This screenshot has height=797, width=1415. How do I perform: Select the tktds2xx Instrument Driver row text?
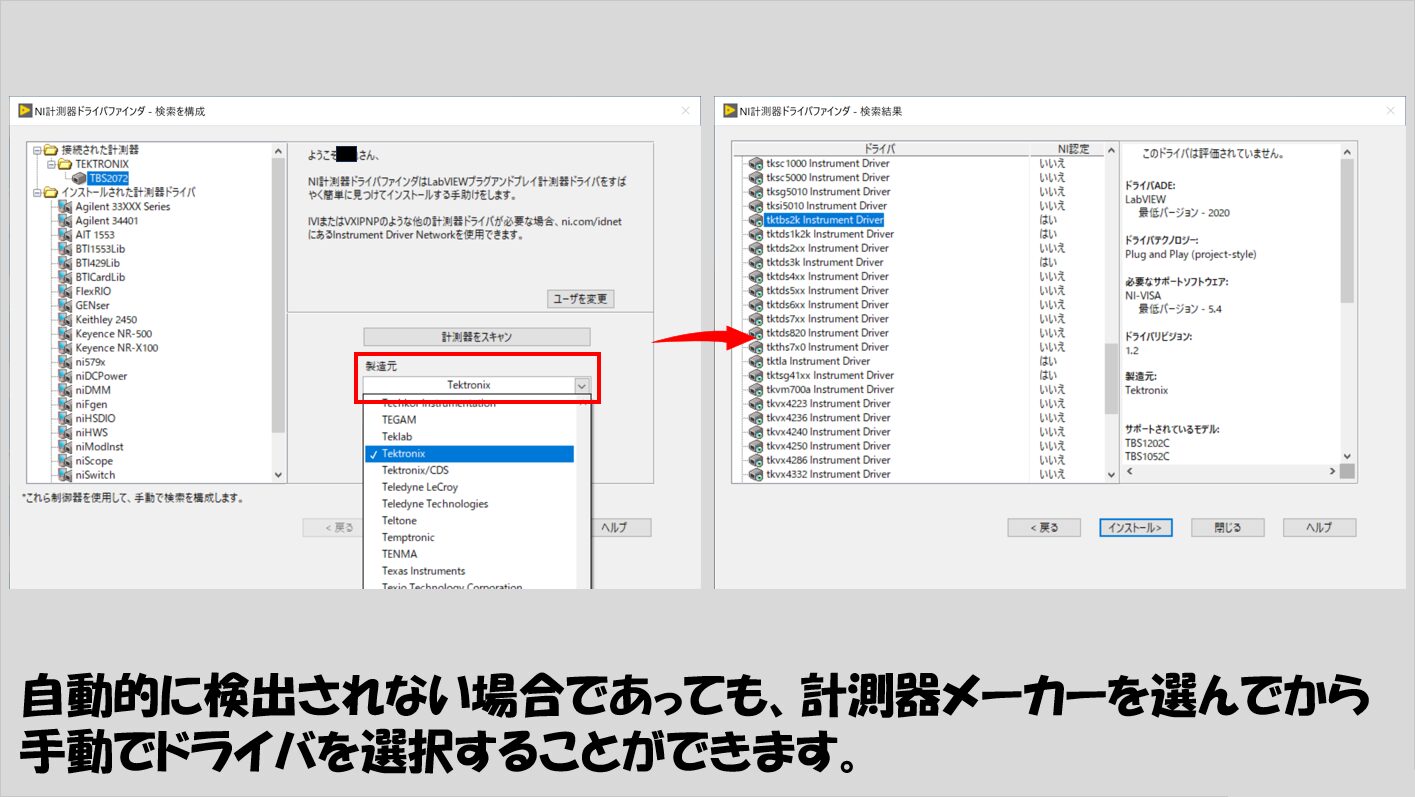pos(827,248)
